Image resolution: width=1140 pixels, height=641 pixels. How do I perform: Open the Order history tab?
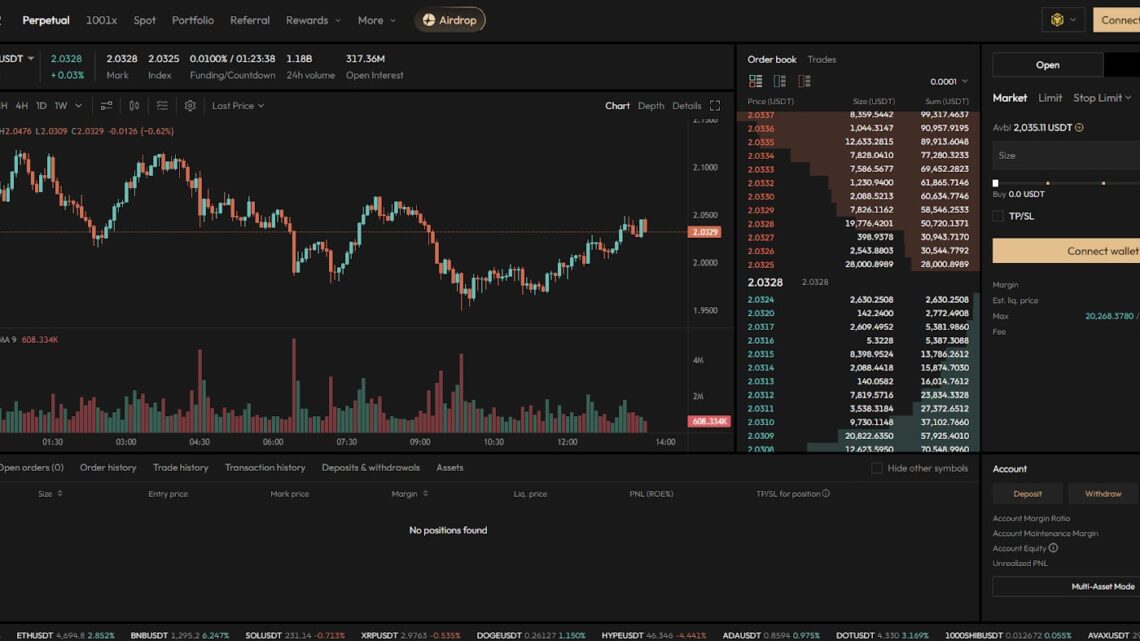(x=108, y=467)
